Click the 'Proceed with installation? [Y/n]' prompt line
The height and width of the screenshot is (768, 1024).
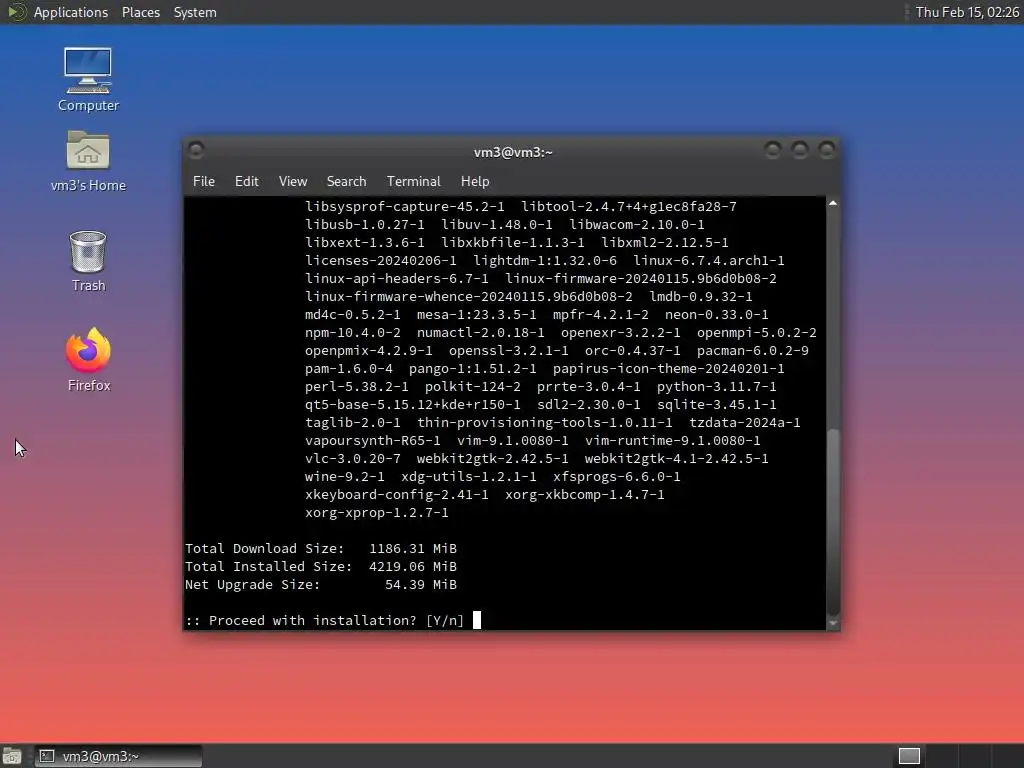point(325,620)
